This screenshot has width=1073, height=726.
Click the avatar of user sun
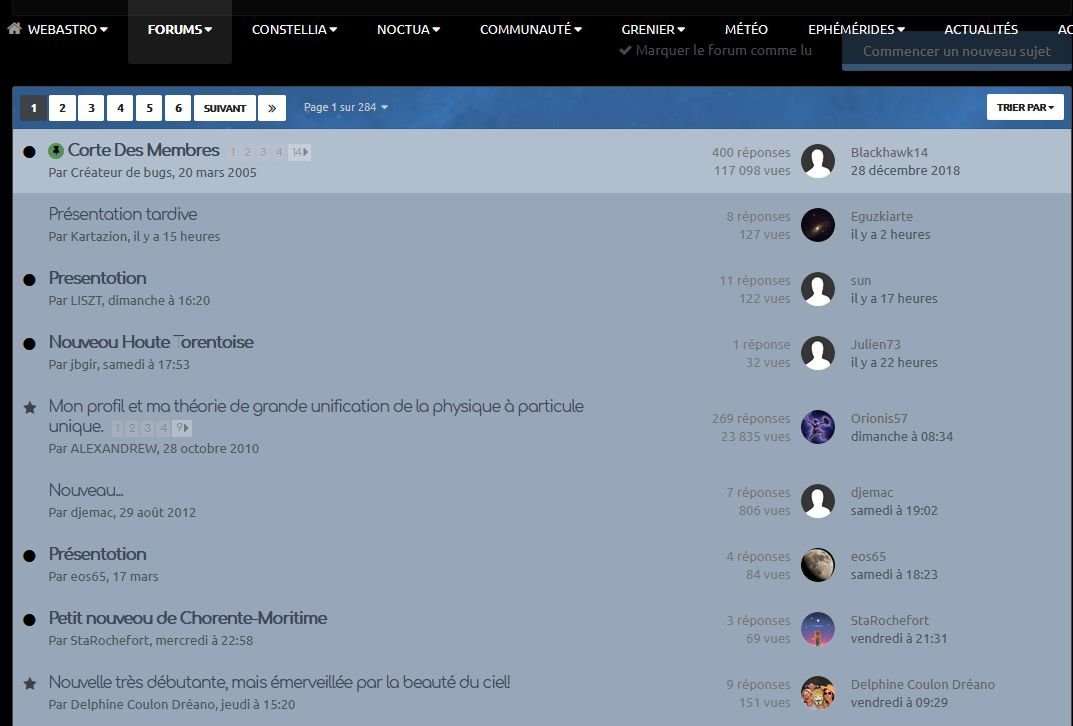tap(818, 289)
